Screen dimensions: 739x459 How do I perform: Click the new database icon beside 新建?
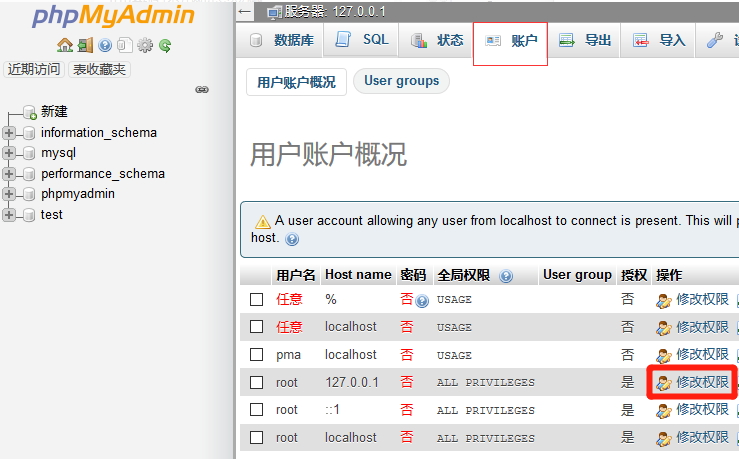click(x=30, y=112)
